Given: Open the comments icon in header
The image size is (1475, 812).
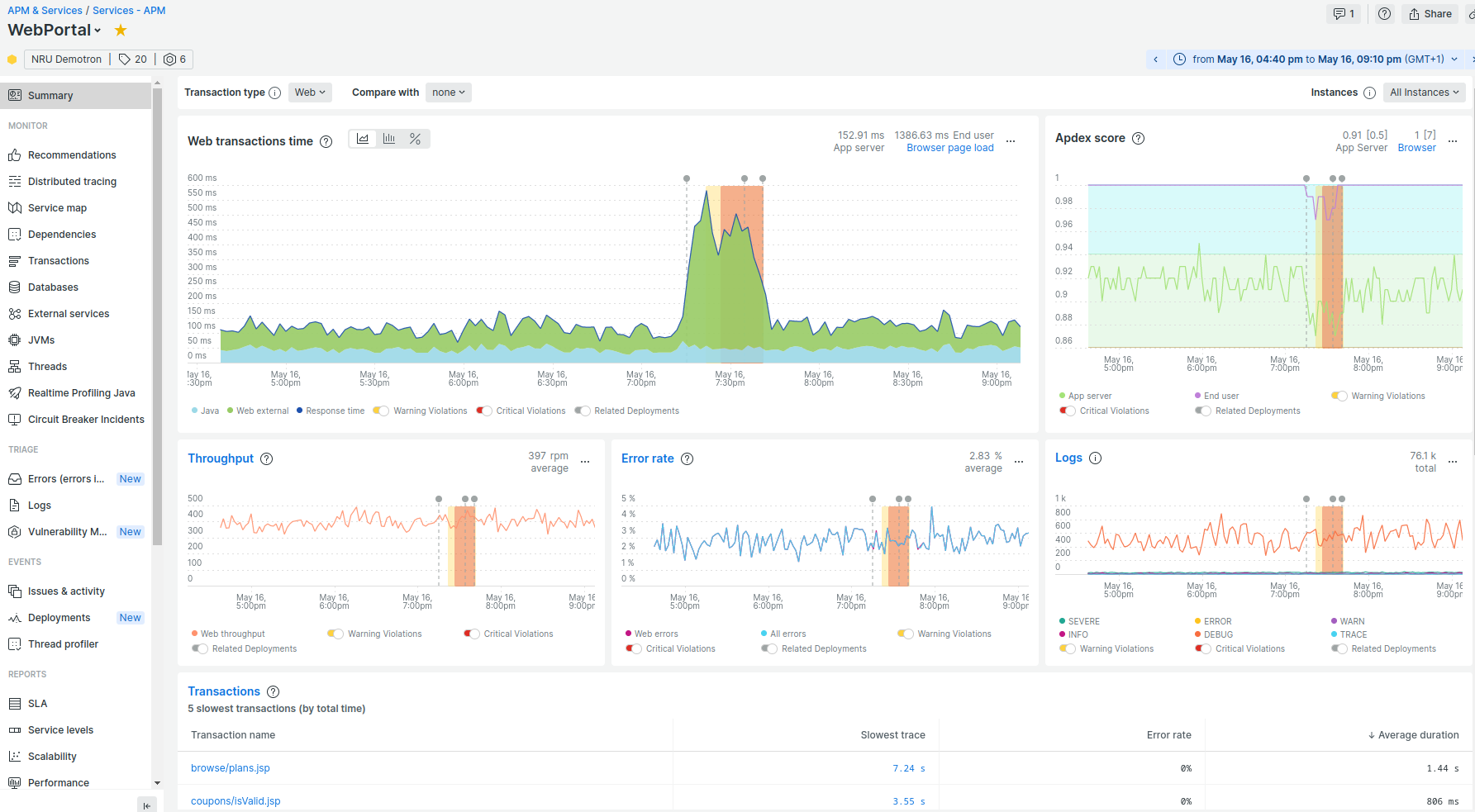Looking at the screenshot, I should point(1344,14).
